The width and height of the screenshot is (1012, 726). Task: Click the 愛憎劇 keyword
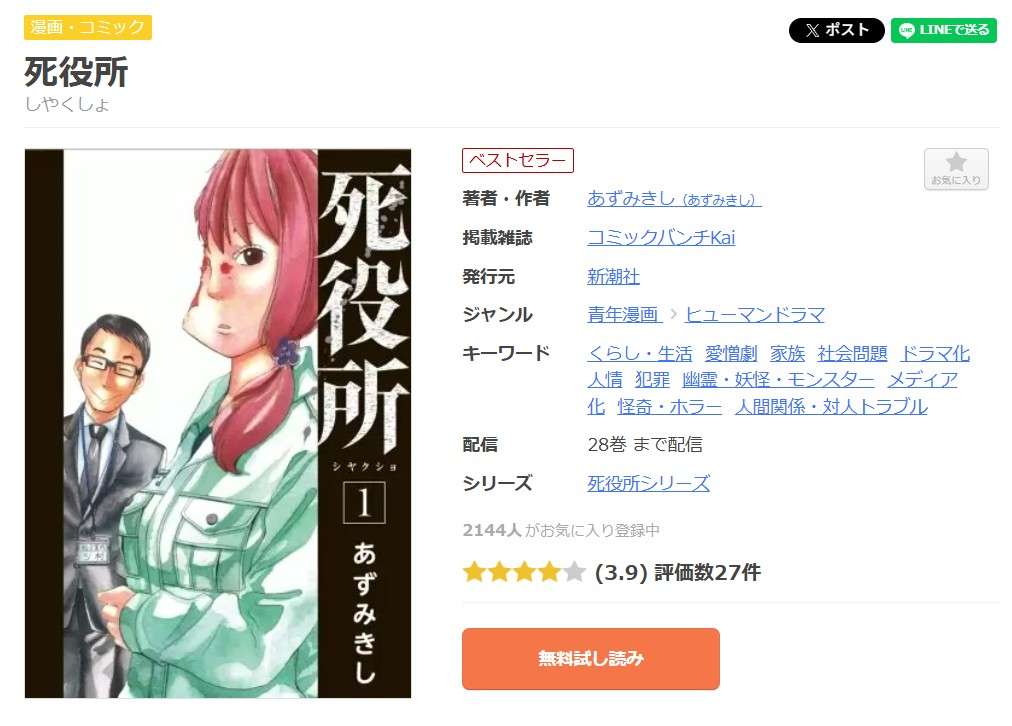[x=731, y=354]
